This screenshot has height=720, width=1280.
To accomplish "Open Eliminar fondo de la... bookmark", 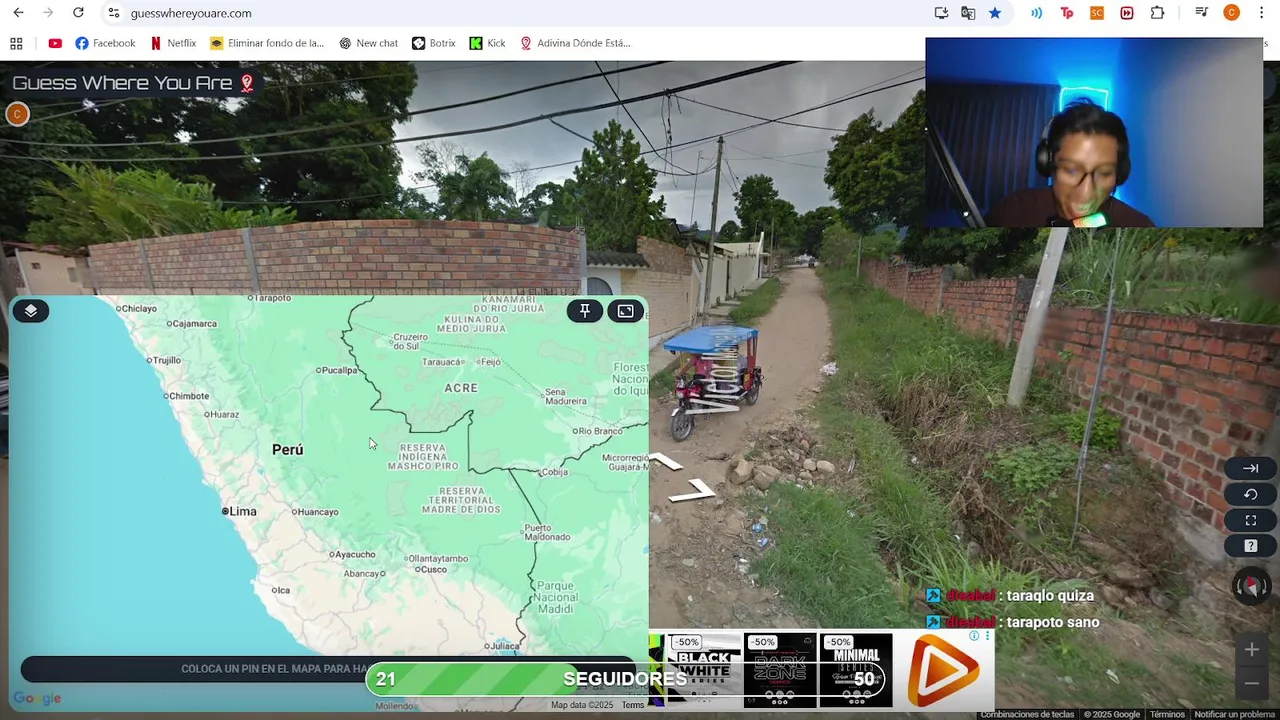I will (x=267, y=43).
